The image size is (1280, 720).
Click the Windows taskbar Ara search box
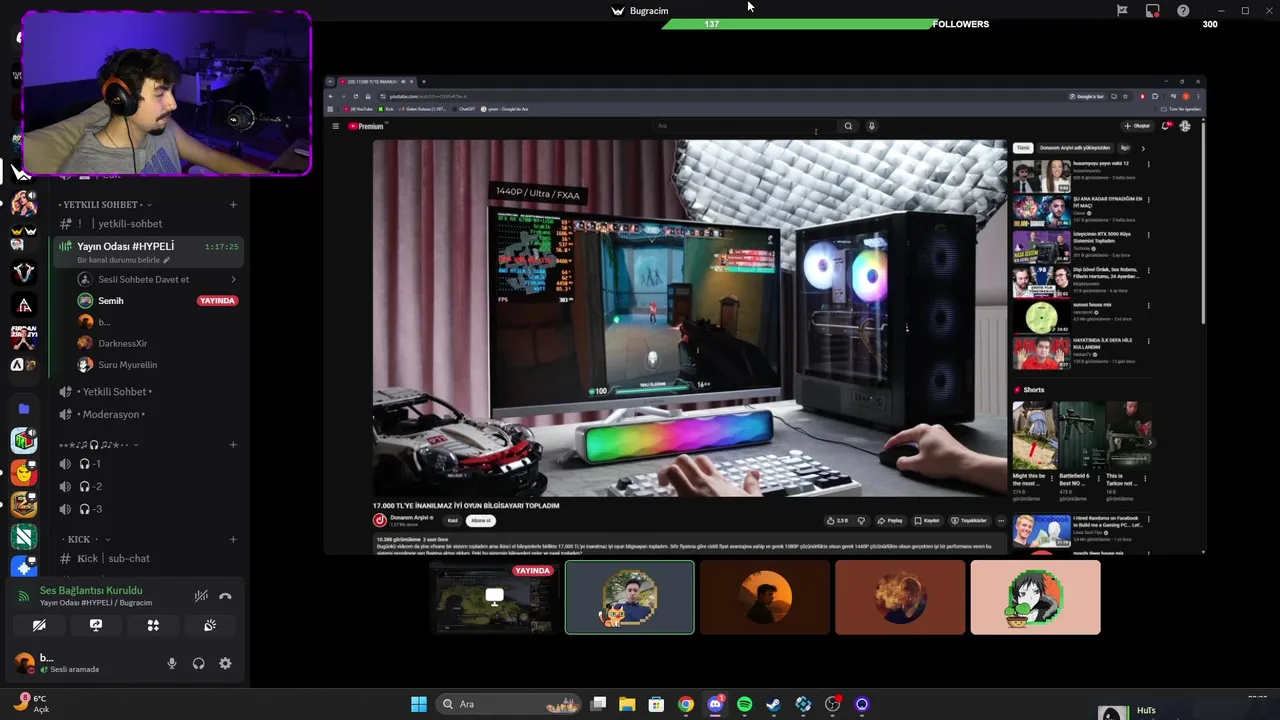[x=507, y=704]
